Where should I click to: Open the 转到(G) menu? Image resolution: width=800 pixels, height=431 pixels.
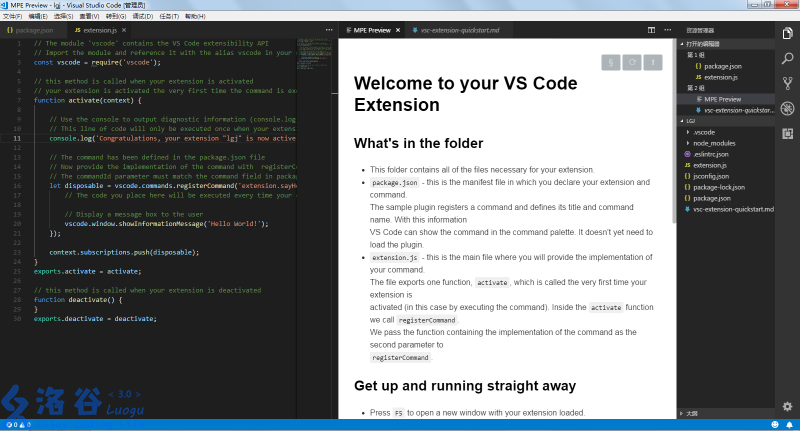(116, 16)
